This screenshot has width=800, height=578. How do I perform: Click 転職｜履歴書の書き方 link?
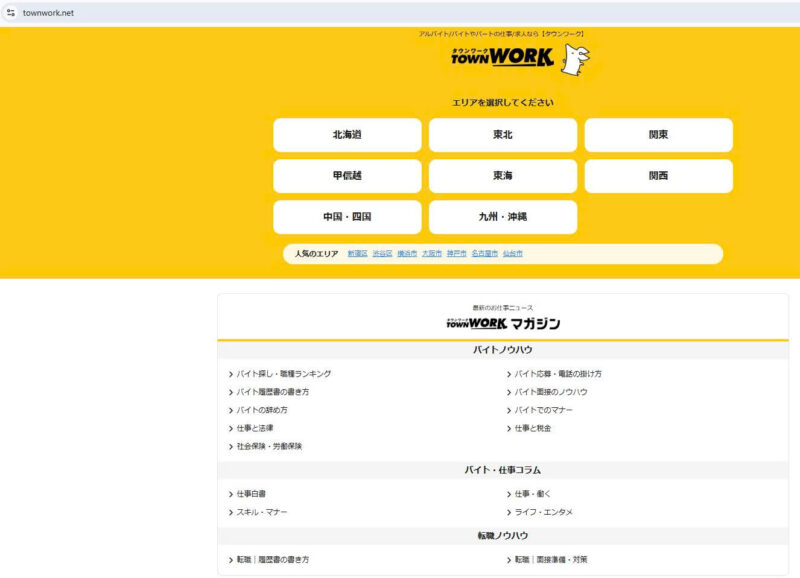coord(273,560)
